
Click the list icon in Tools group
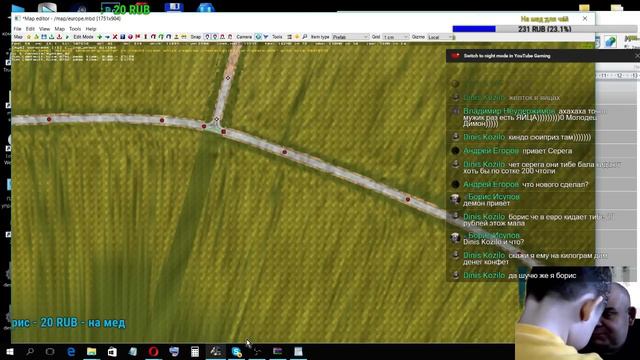click(x=289, y=37)
